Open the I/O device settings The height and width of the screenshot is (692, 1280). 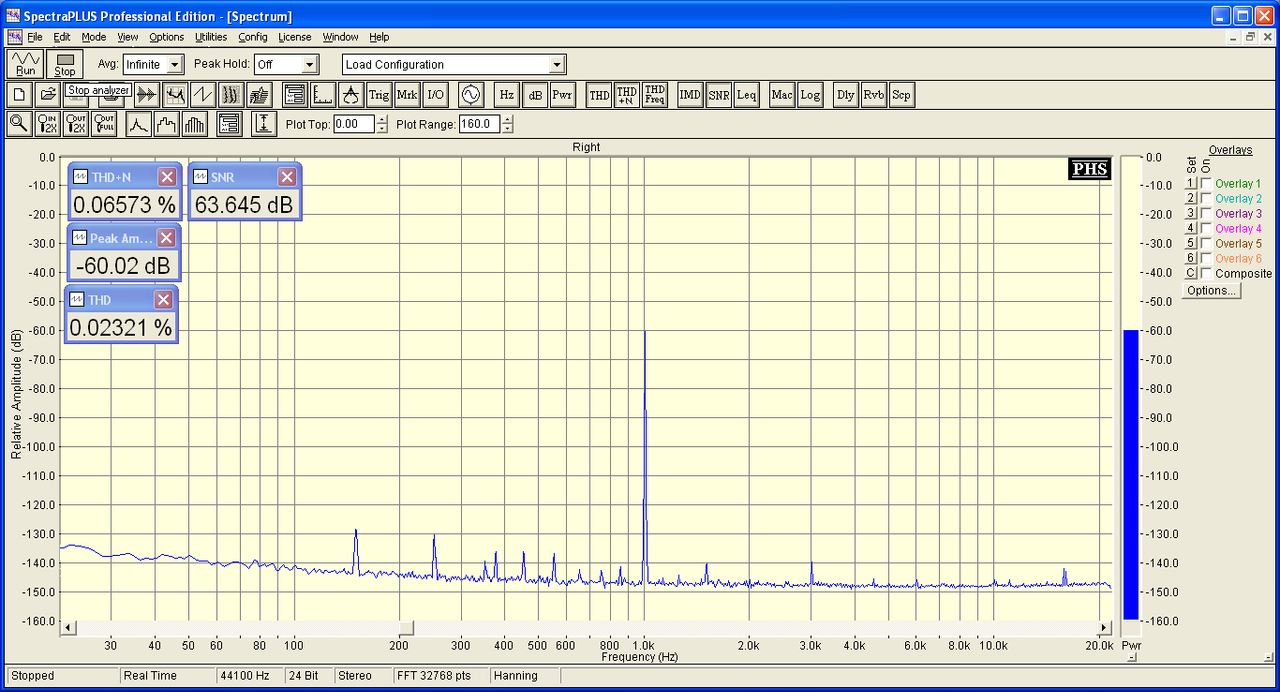coord(435,95)
